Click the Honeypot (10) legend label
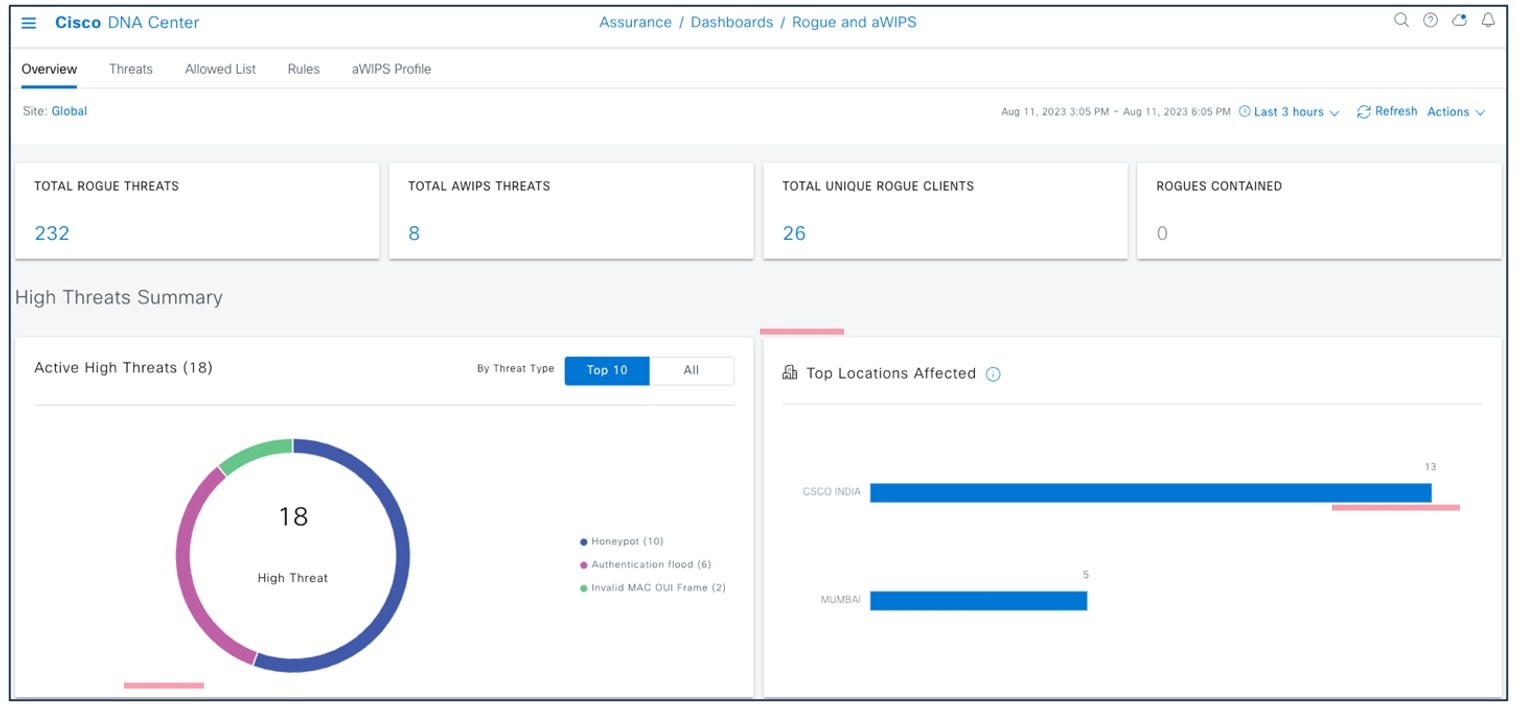The image size is (1516, 708). point(627,542)
